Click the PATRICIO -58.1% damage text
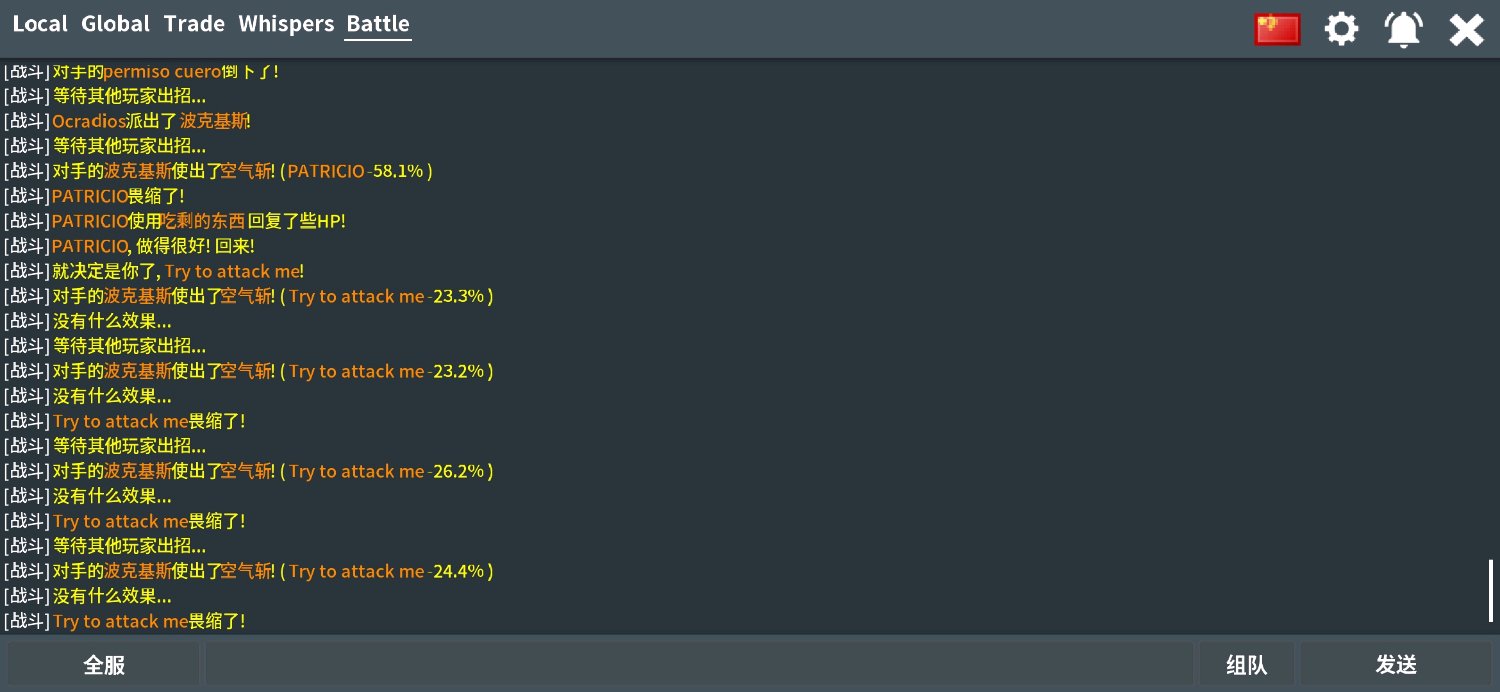This screenshot has width=1500, height=692. point(355,171)
